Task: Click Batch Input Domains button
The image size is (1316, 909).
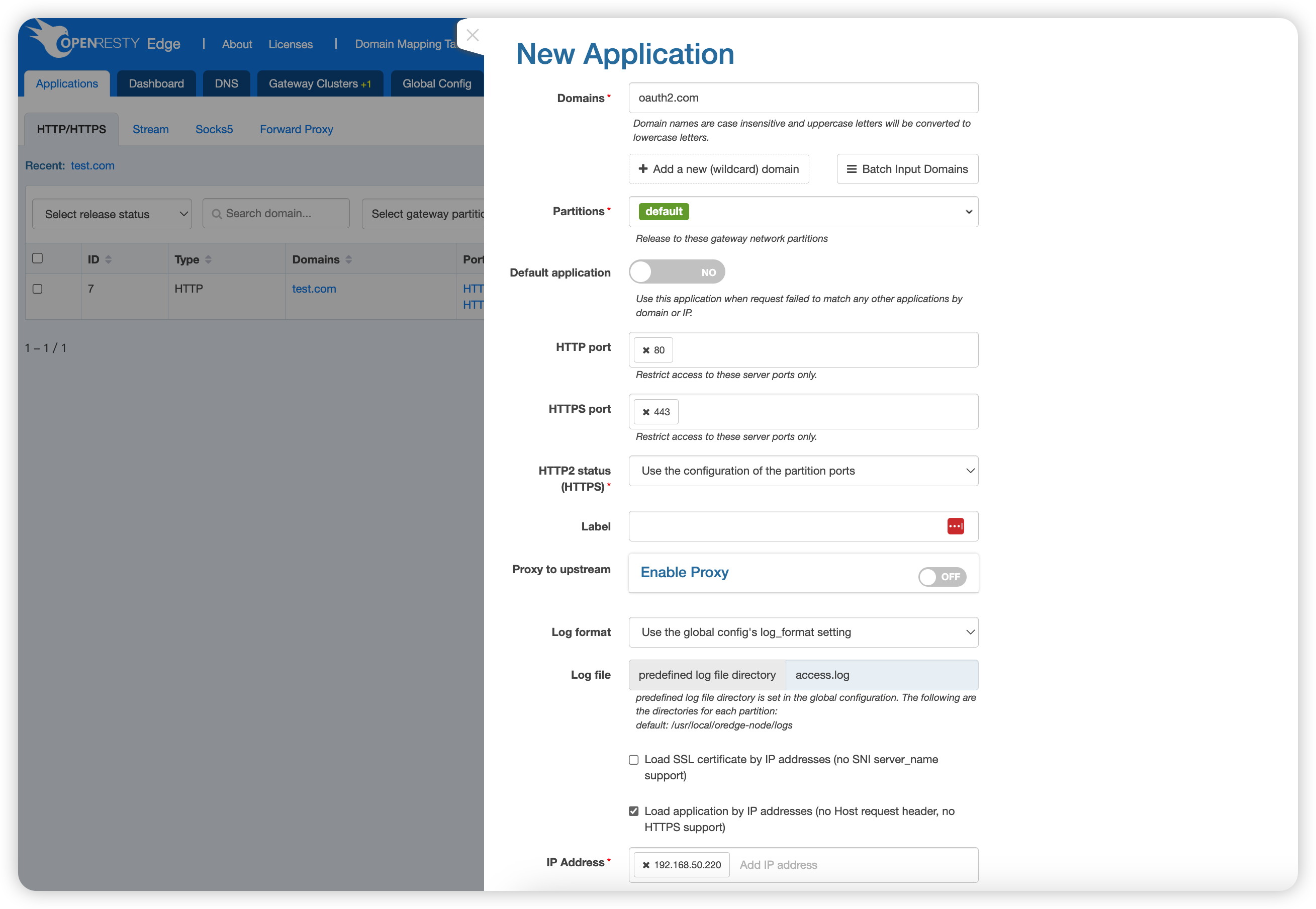Action: pos(907,169)
